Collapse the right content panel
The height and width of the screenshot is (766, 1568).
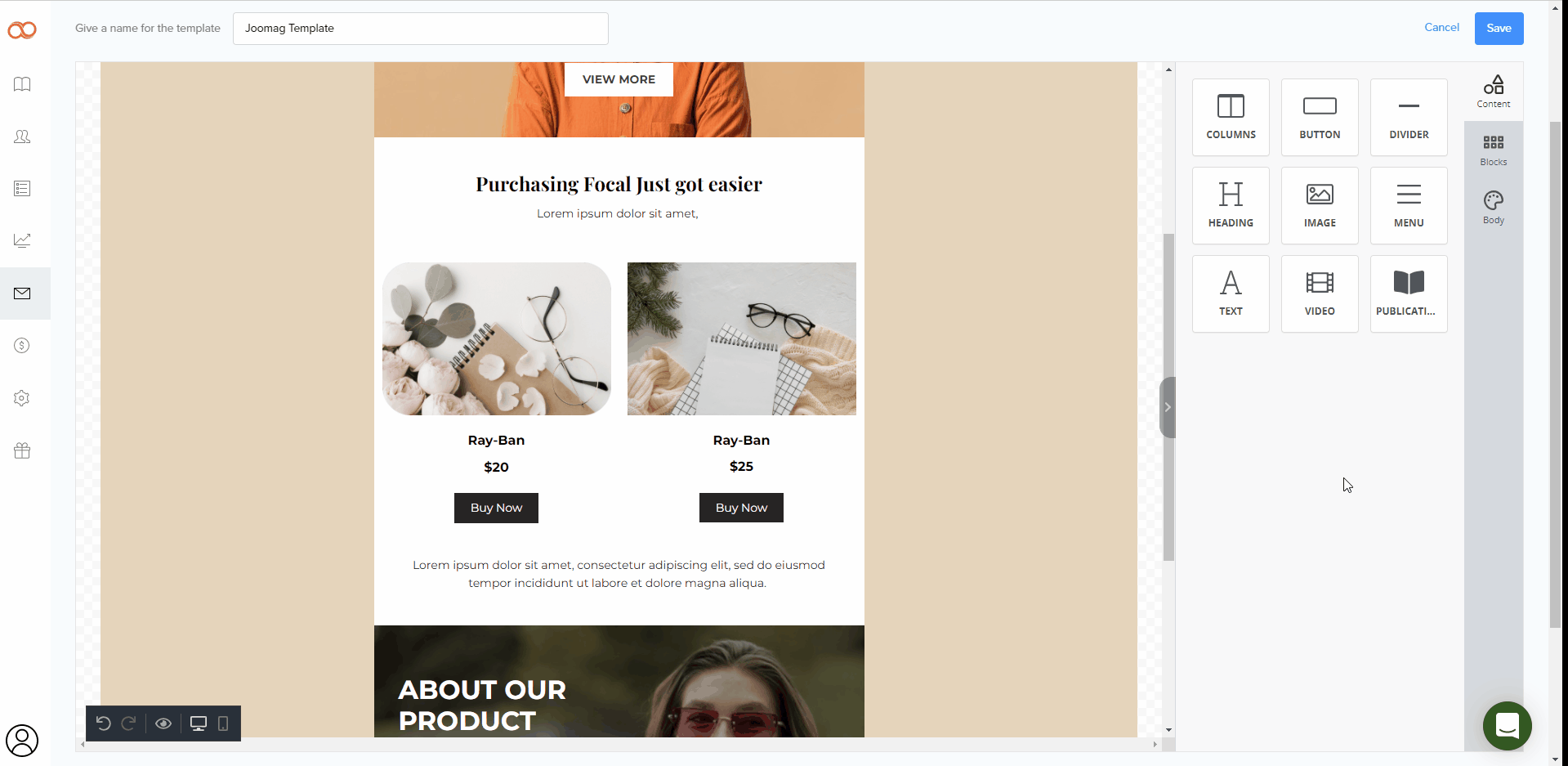point(1168,407)
